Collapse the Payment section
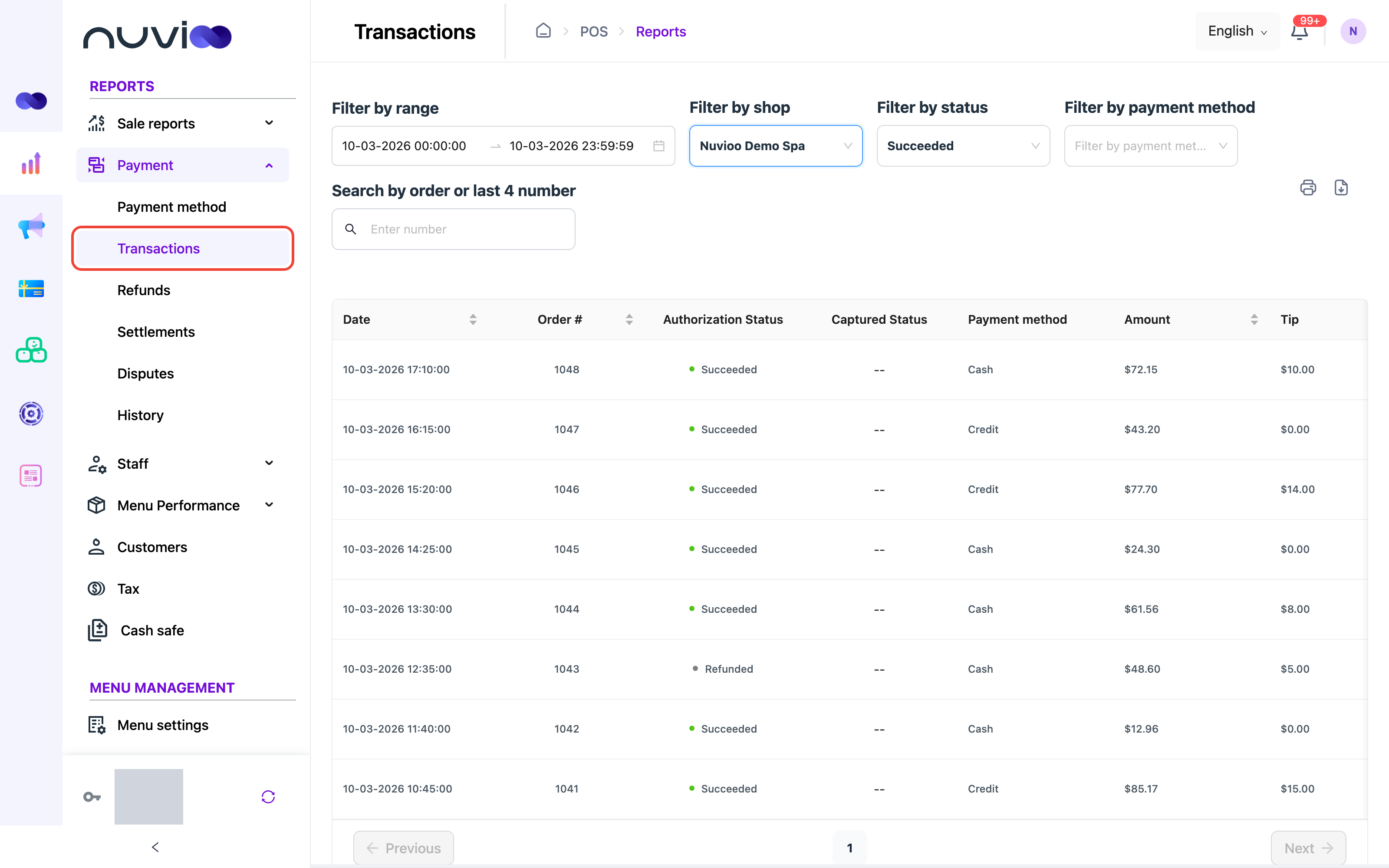The image size is (1389, 868). click(x=182, y=165)
